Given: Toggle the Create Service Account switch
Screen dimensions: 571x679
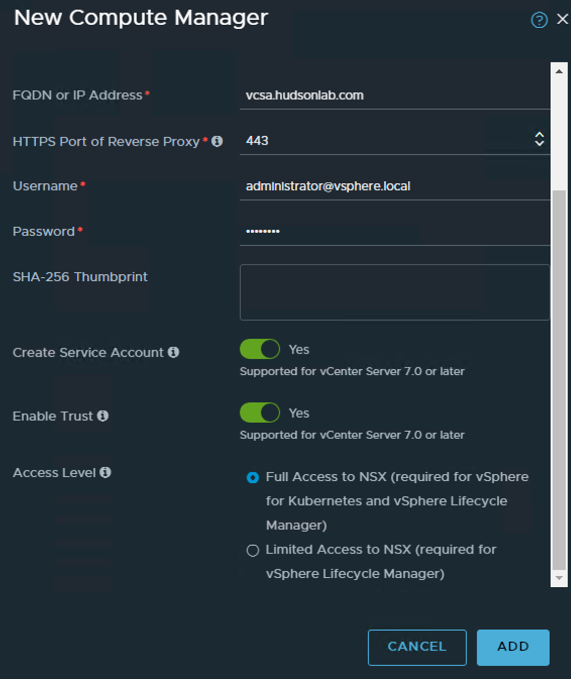Looking at the screenshot, I should click(260, 349).
